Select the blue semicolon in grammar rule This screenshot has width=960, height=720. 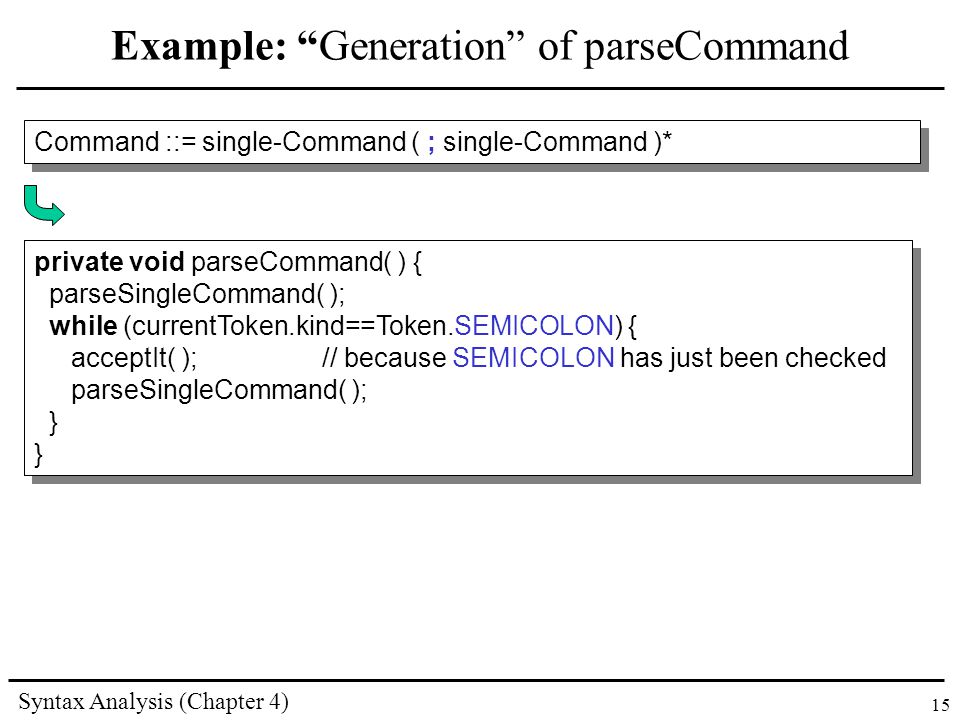tap(431, 143)
